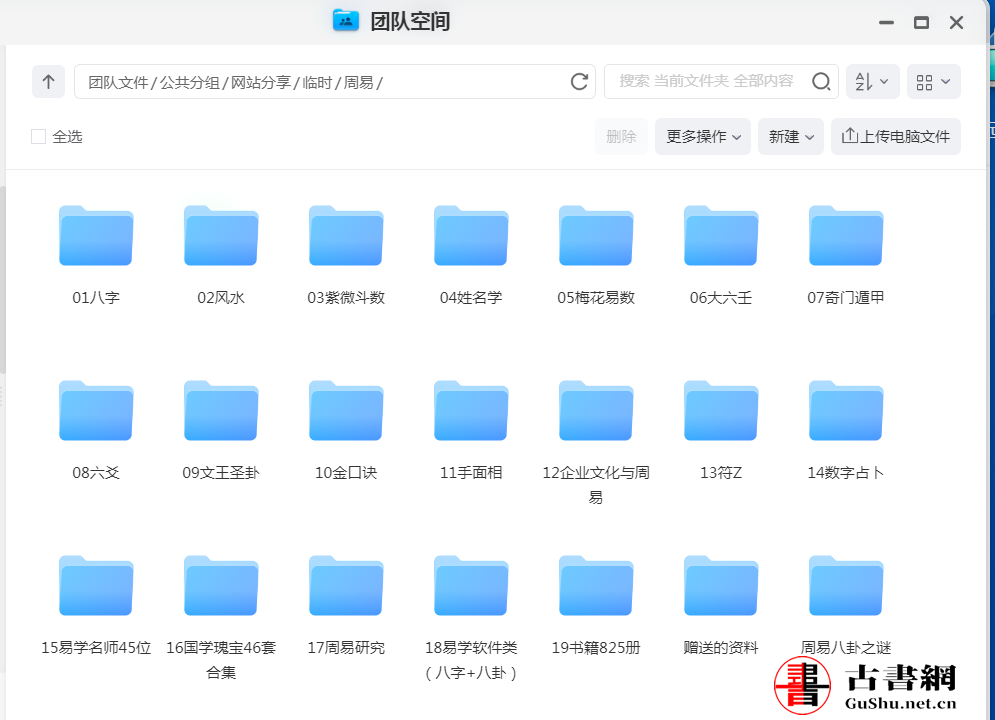Open the sort order dropdown

872,81
